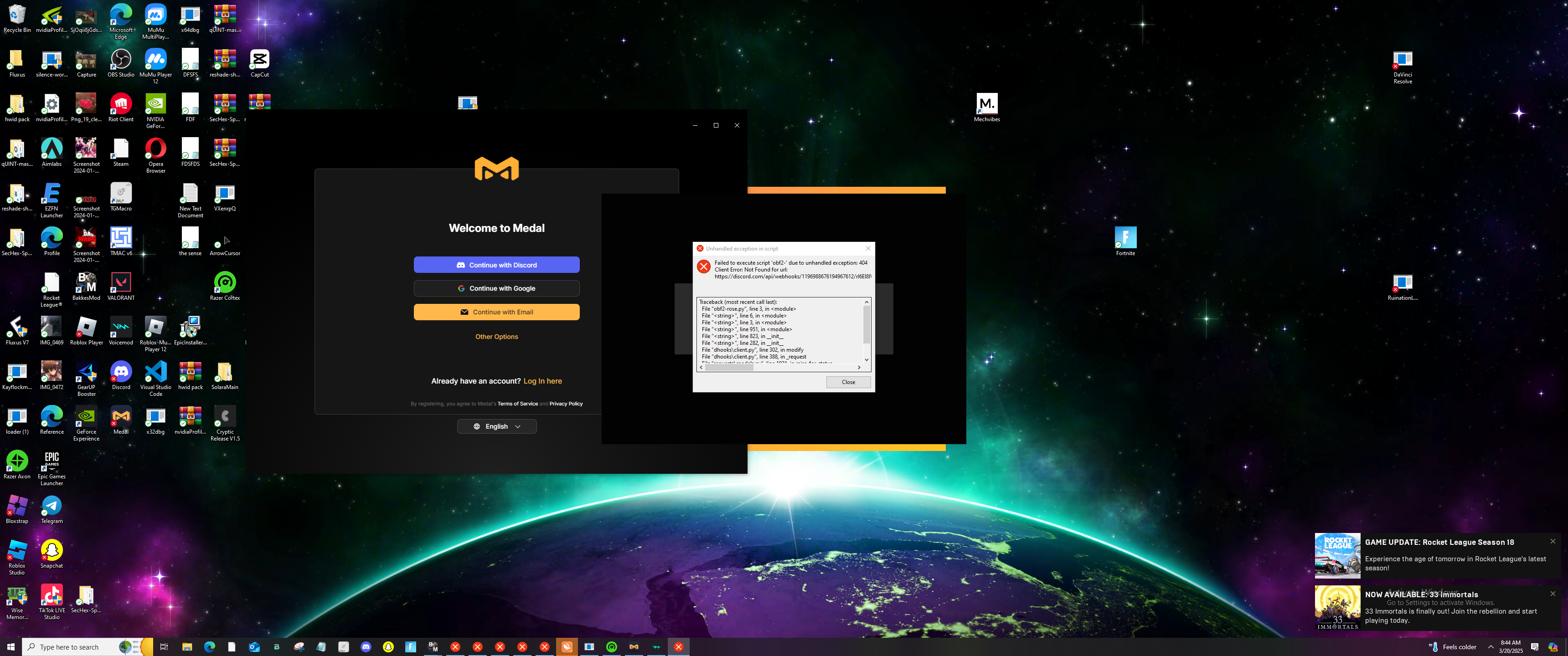1568x656 pixels.
Task: Click Continue with Discord button
Action: (496, 265)
